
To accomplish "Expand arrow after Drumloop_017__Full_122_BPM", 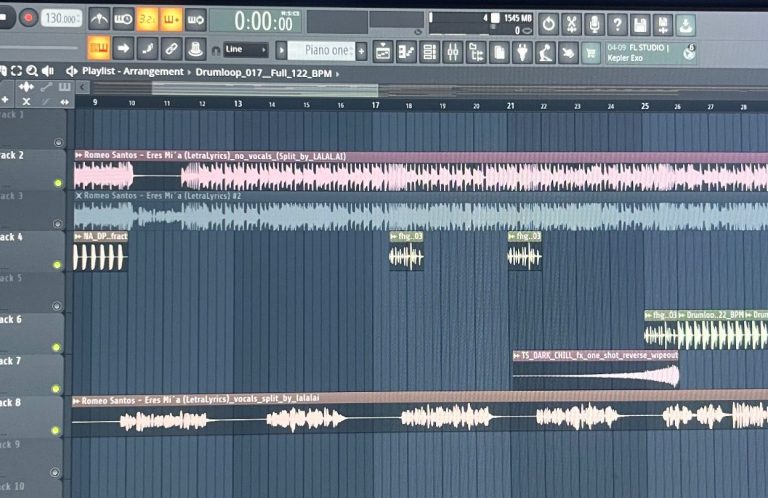I will point(337,74).
